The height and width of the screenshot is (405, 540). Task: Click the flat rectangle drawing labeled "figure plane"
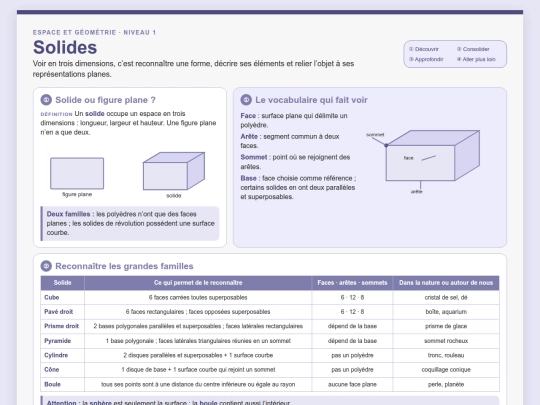click(77, 174)
